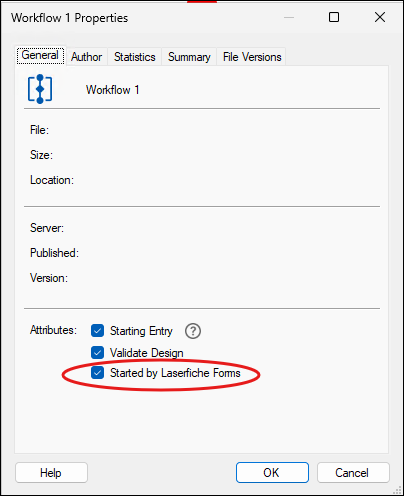Screen dimensions: 404x496
Task: Open the Starting Entry help question mark
Action: pyautogui.click(x=193, y=331)
